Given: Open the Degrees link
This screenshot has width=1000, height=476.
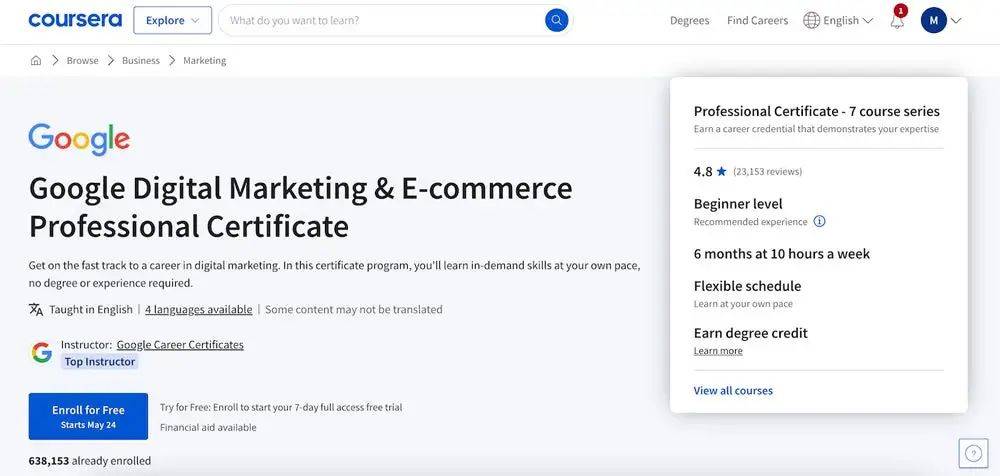Looking at the screenshot, I should (x=689, y=20).
